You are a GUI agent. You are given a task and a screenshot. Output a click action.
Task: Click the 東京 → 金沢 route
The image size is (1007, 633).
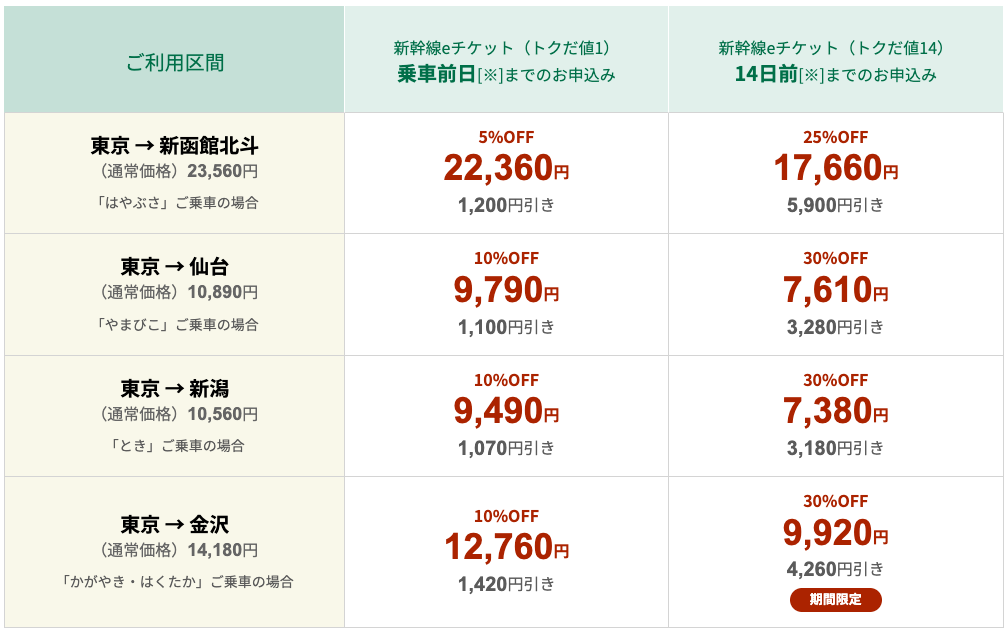175,524
